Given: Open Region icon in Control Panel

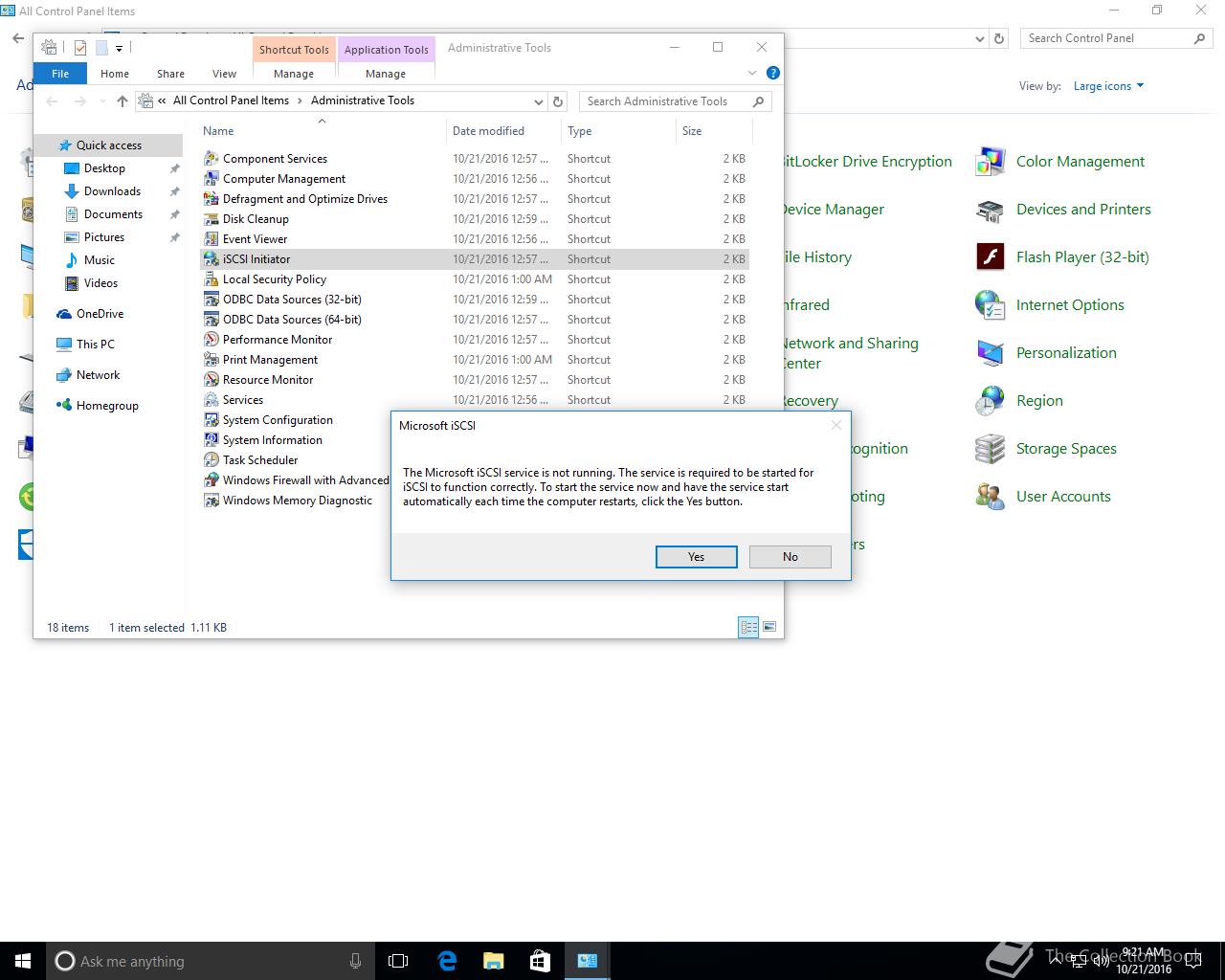Looking at the screenshot, I should click(x=990, y=401).
